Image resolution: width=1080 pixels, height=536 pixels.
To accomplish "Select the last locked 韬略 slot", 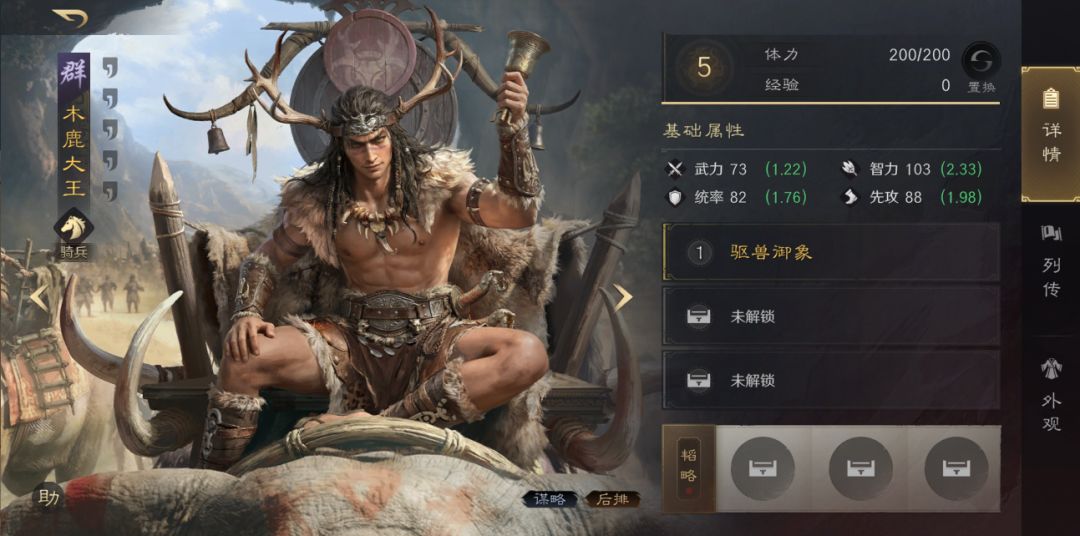I will coord(956,468).
